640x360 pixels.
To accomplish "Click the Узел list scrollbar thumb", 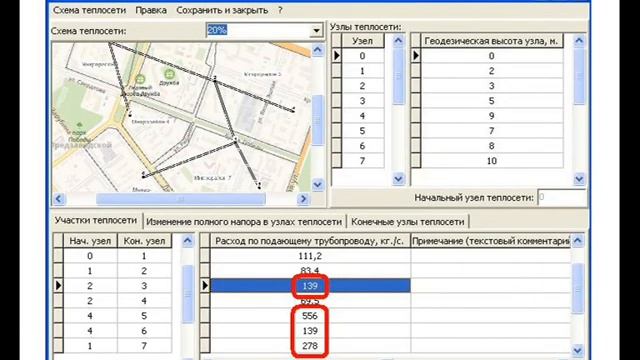I will point(398,77).
